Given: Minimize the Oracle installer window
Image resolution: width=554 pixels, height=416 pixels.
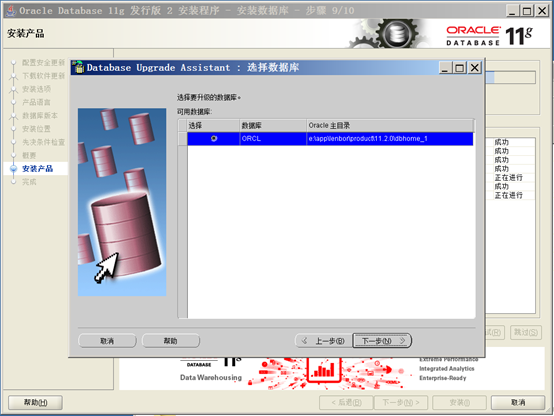Looking at the screenshot, I should coord(512,11).
